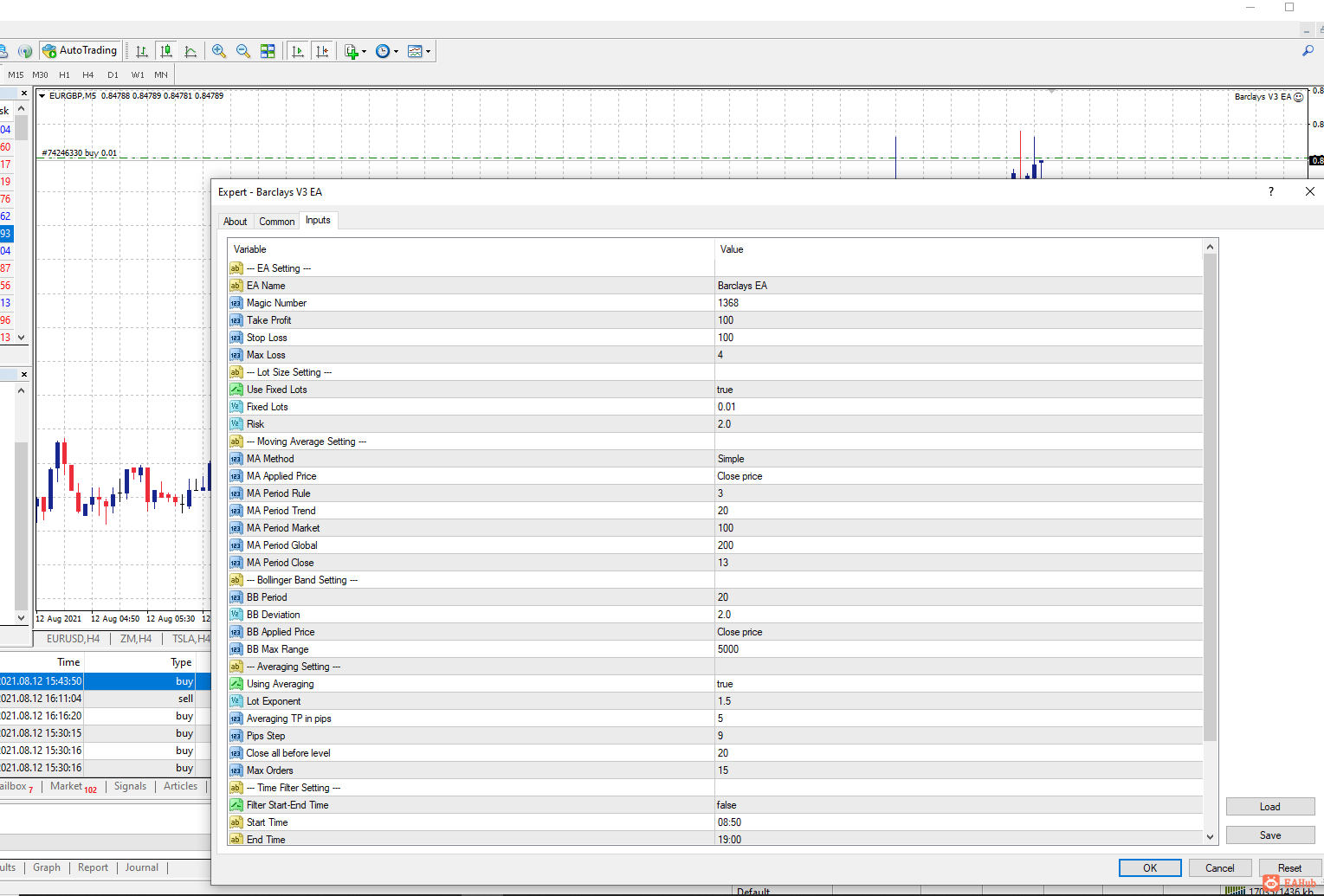Screen dimensions: 1324x896
Task: Select the H4 timeframe
Action: coord(87,75)
